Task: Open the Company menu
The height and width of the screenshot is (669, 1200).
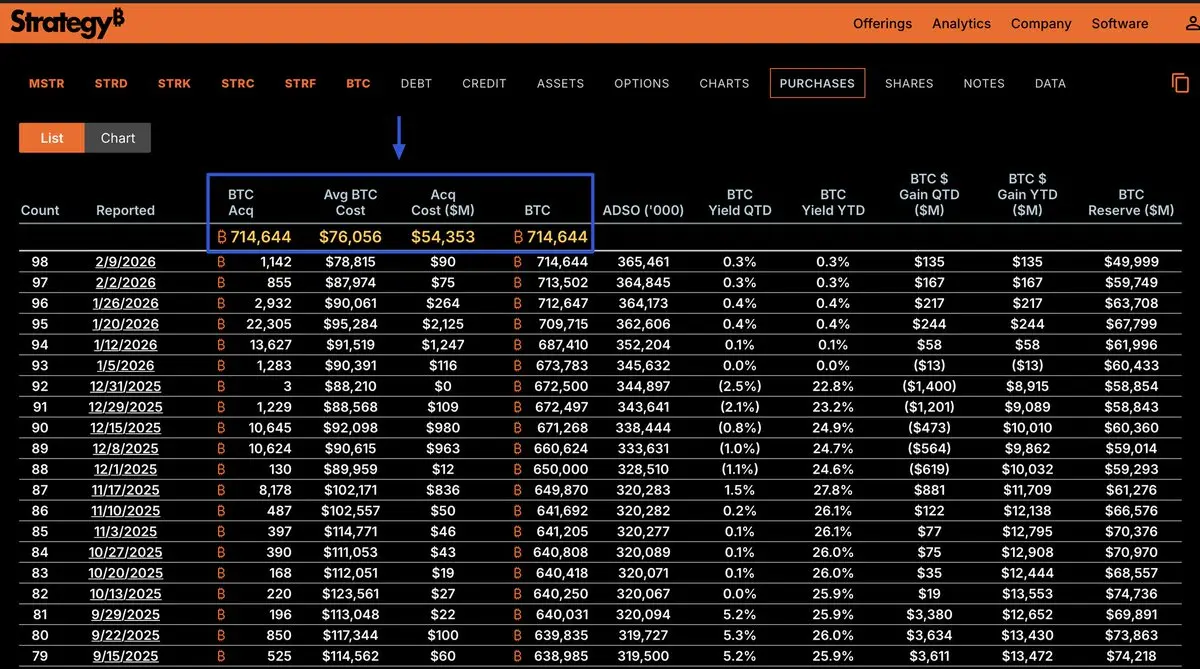Action: pyautogui.click(x=1041, y=23)
